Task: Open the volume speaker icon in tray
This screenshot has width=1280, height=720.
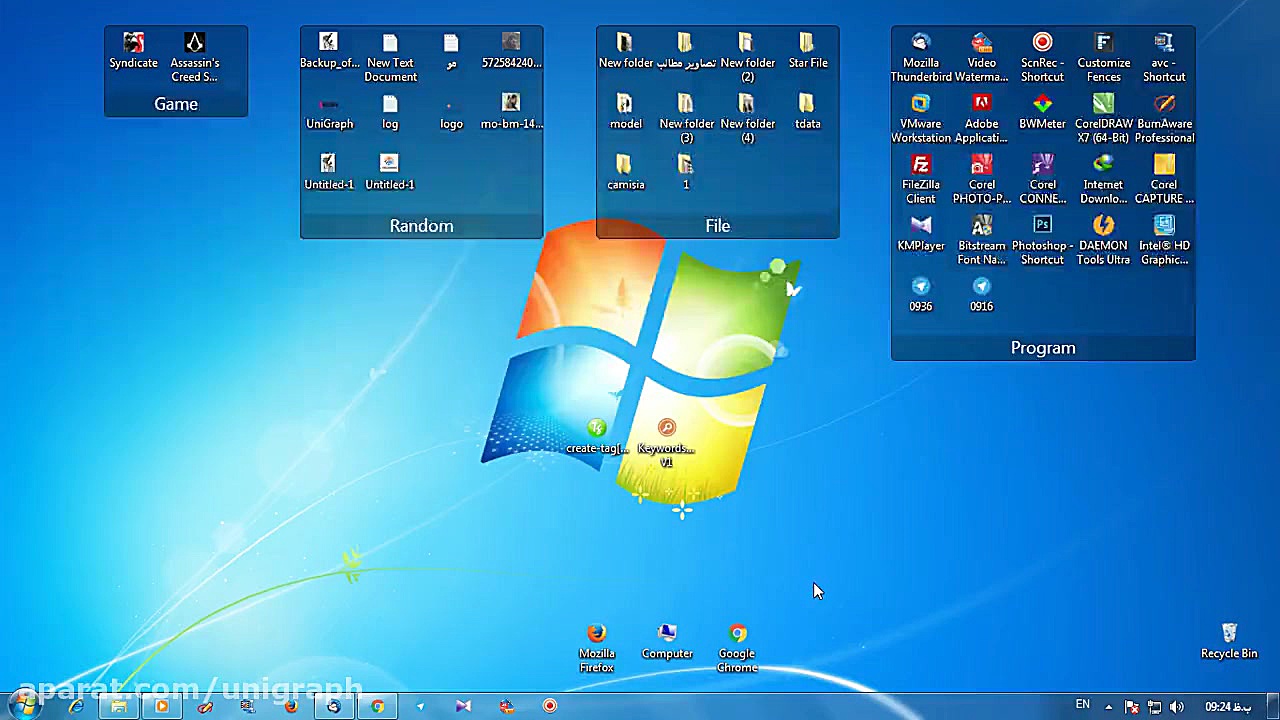Action: (x=1176, y=707)
